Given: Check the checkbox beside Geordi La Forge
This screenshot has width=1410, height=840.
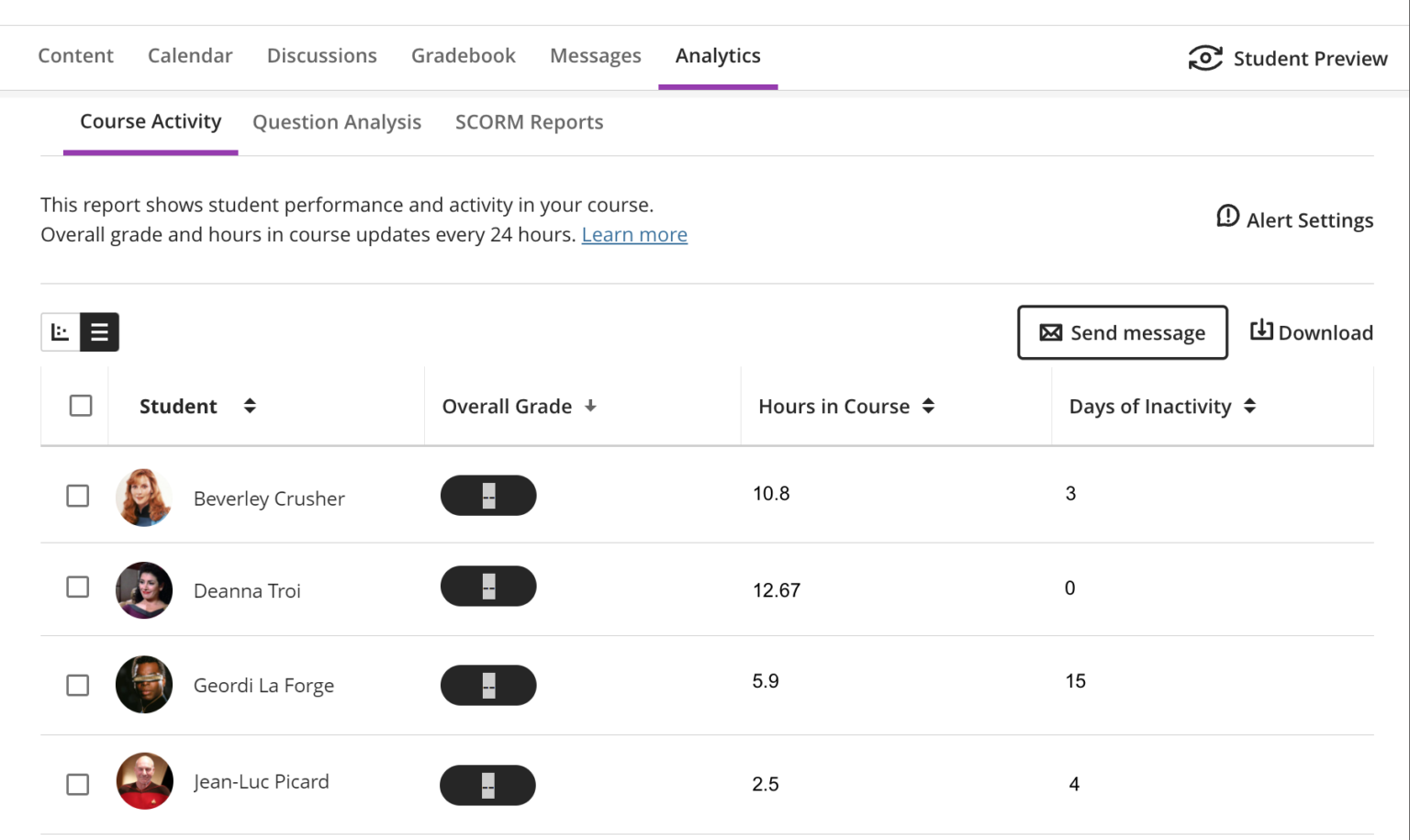Looking at the screenshot, I should coord(78,686).
